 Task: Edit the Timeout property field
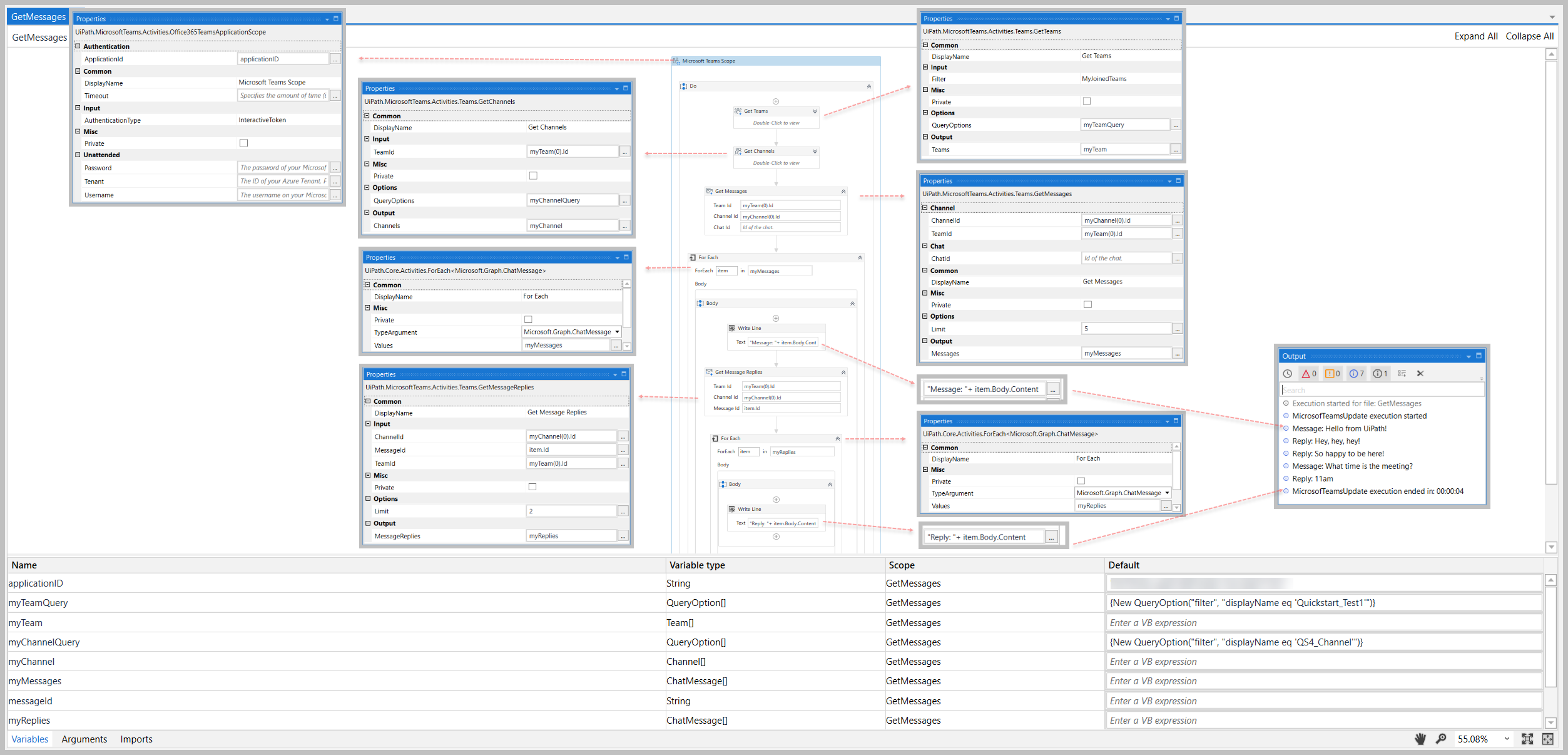[x=283, y=96]
